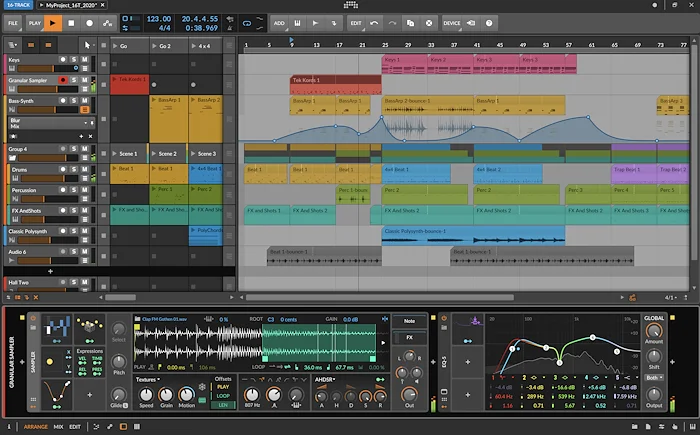The width and height of the screenshot is (700, 435).
Task: Open the PLAY menu
Action: point(34,23)
